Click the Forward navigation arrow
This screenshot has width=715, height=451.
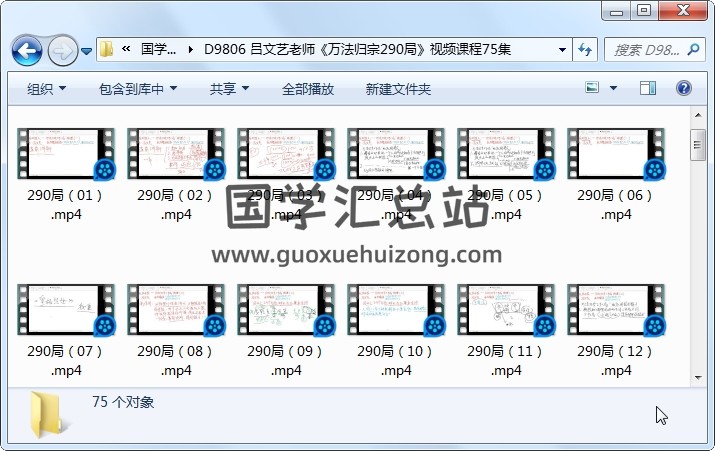pyautogui.click(x=62, y=51)
